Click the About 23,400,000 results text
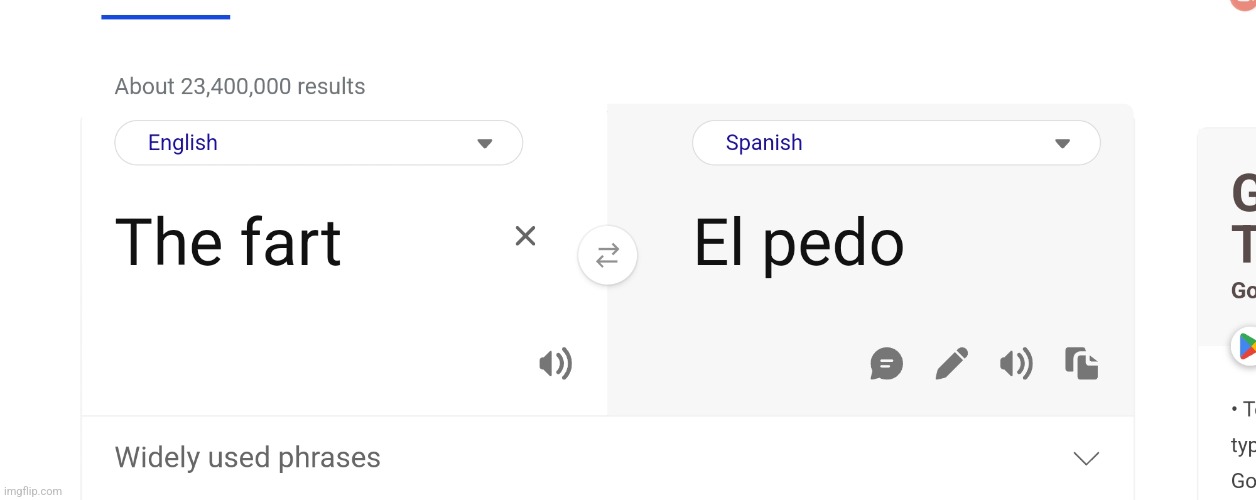The image size is (1256, 500). [x=240, y=87]
